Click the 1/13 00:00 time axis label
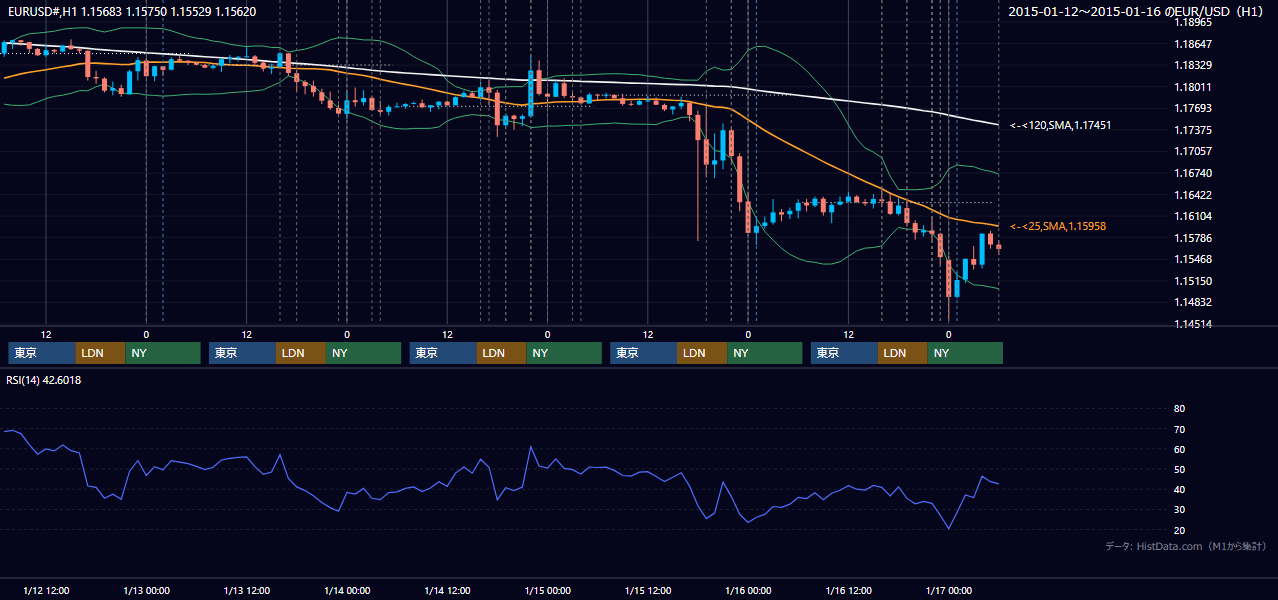This screenshot has width=1278, height=600. point(146,590)
